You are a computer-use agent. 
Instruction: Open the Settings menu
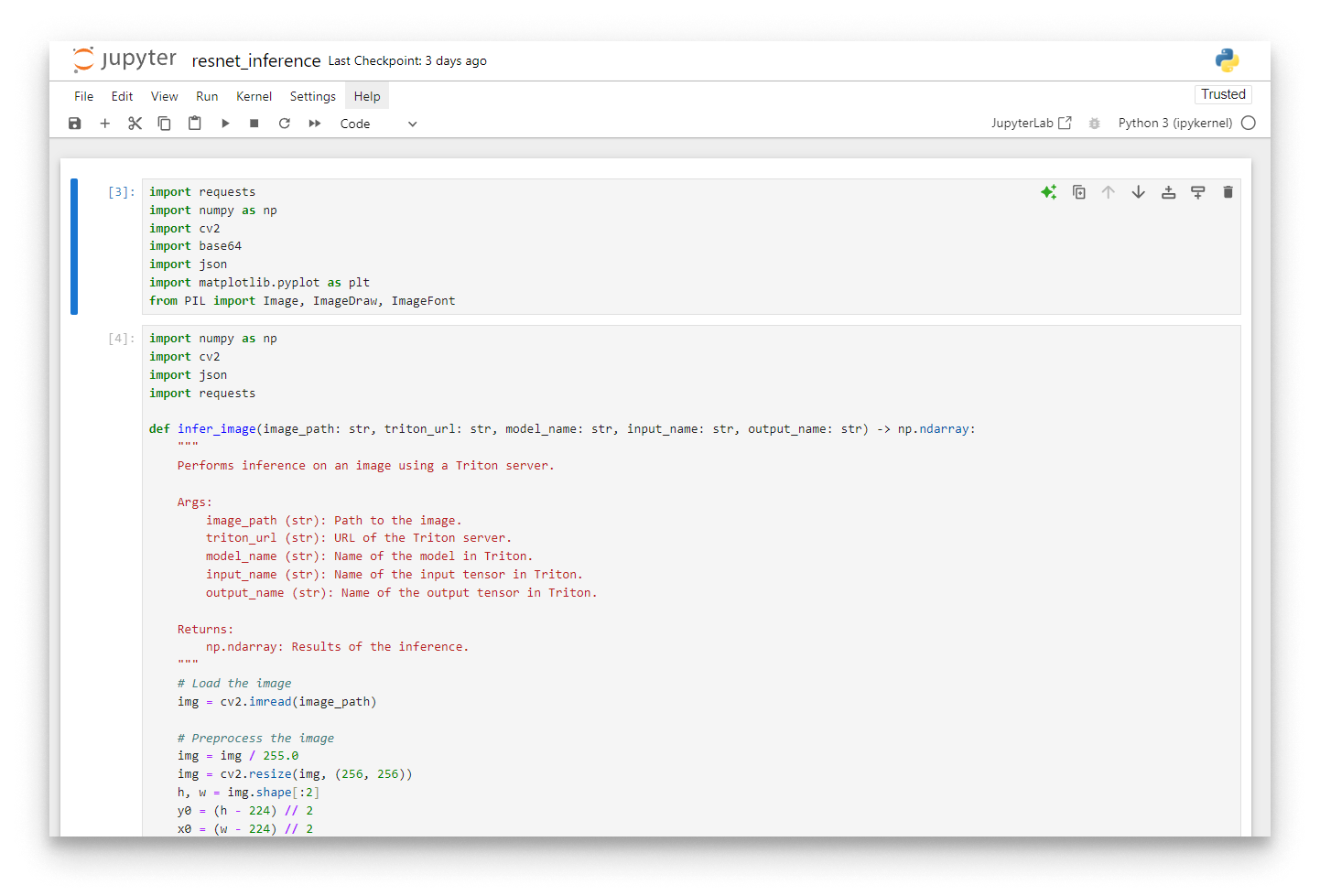(x=312, y=95)
